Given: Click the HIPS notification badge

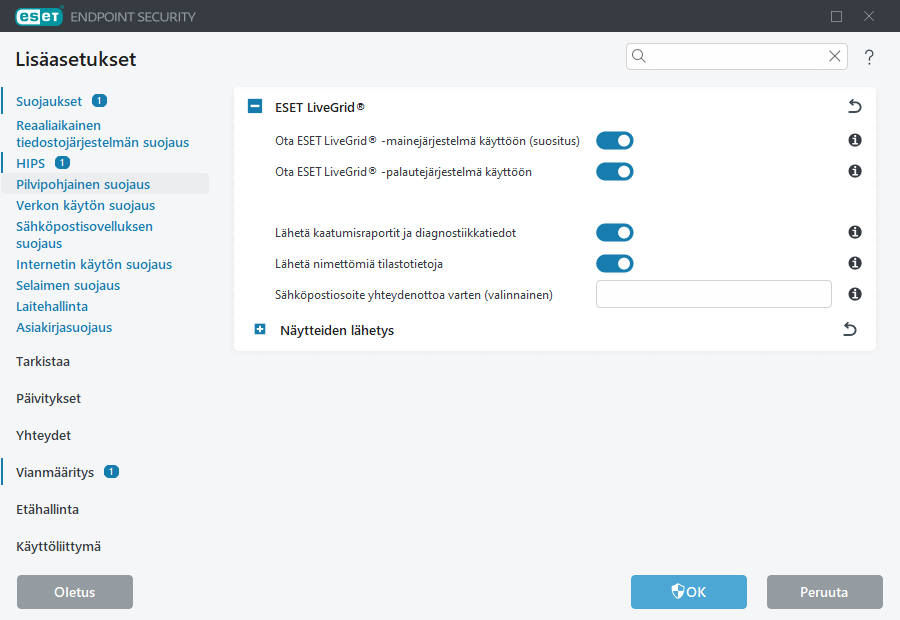Looking at the screenshot, I should pos(62,163).
